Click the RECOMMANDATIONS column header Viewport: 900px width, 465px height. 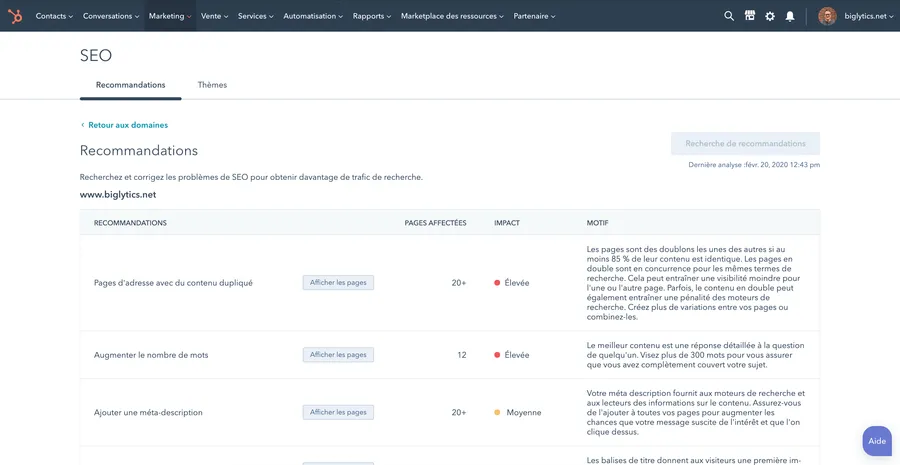click(130, 223)
